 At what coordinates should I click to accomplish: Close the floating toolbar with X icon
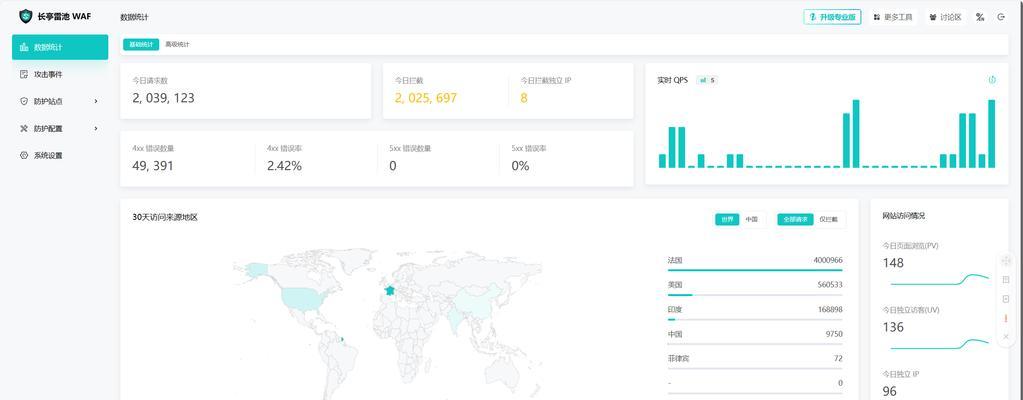1005,337
